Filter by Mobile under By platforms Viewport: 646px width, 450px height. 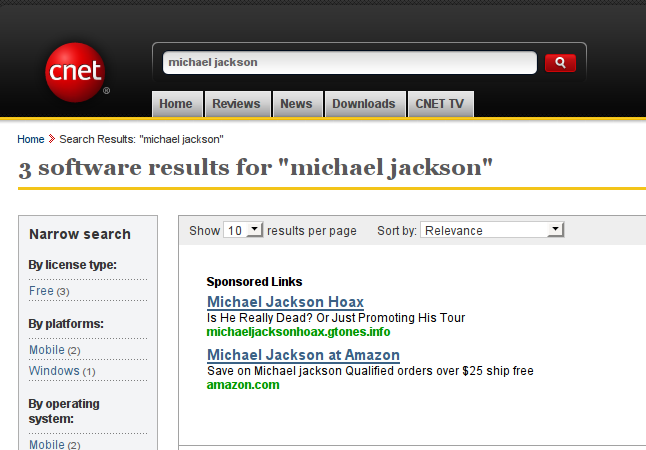47,350
